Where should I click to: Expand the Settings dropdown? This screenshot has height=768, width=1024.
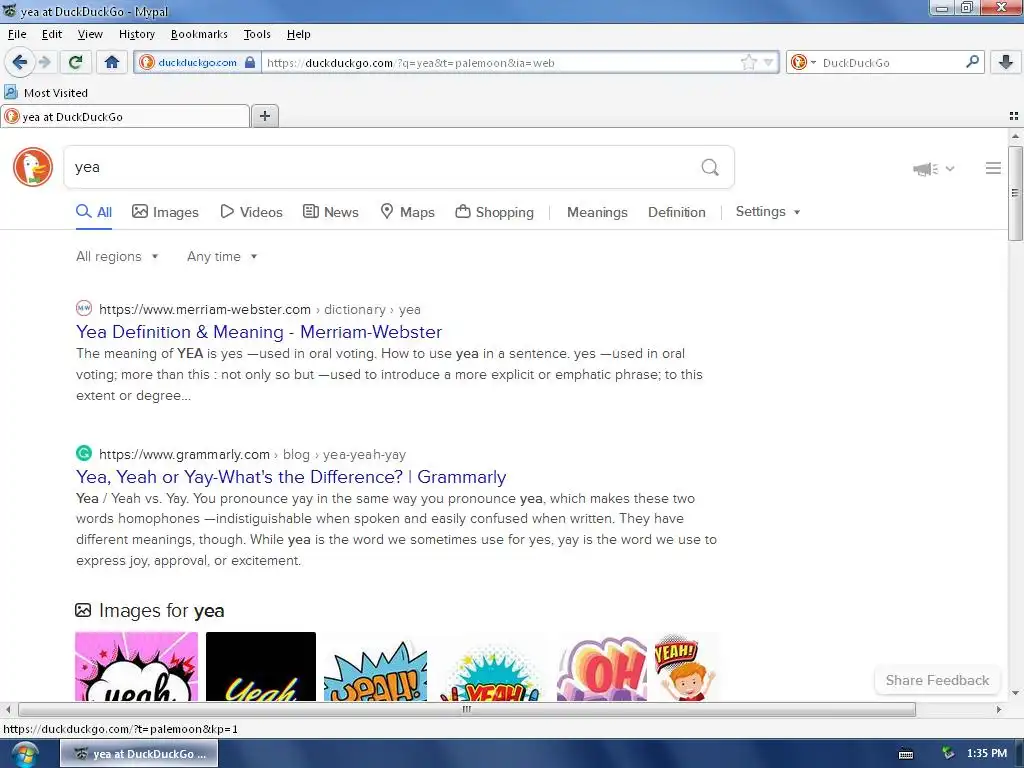pos(768,212)
